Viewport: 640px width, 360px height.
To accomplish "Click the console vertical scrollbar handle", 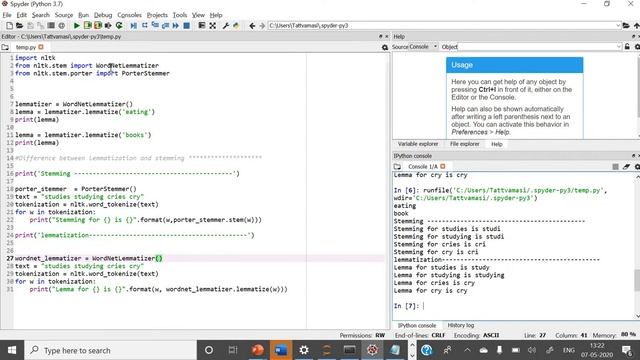I will pyautogui.click(x=637, y=280).
